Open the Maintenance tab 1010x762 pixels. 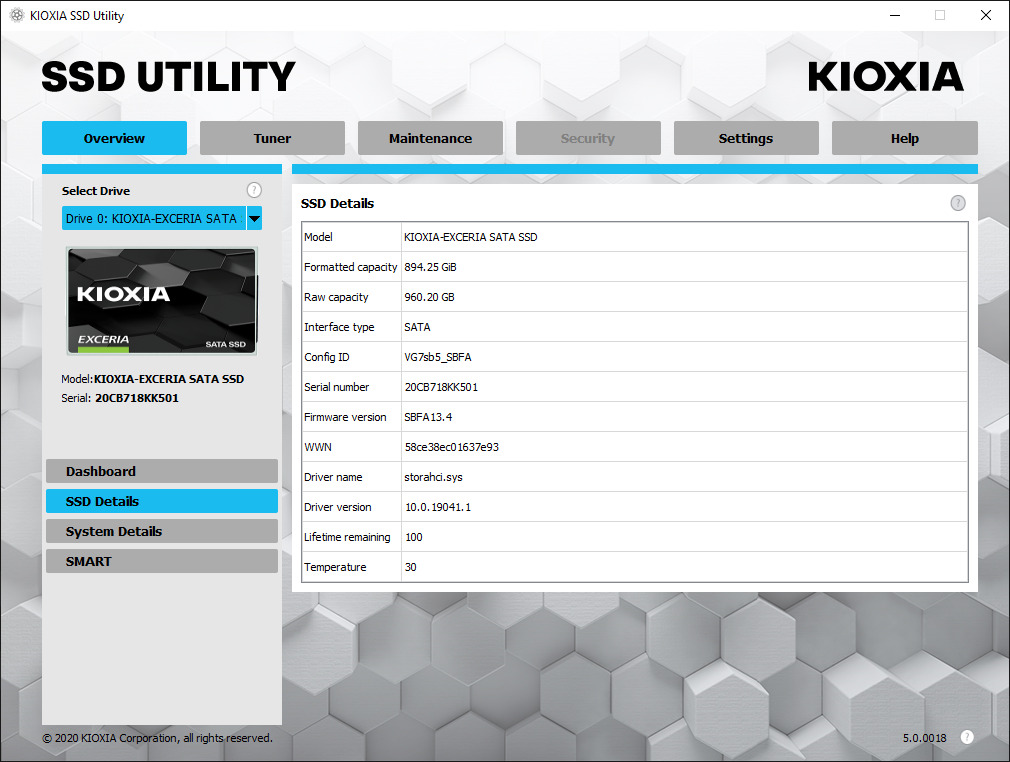[x=430, y=138]
